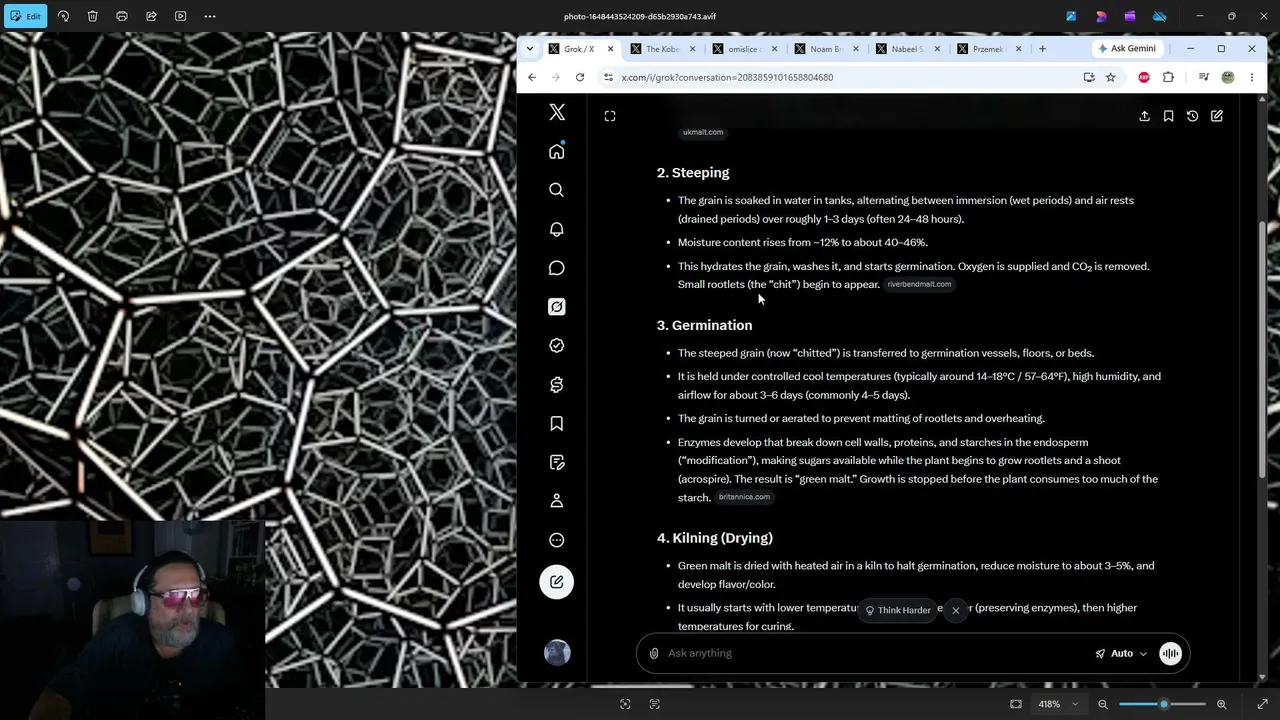1280x720 pixels.
Task: Open Explore search in X sidebar
Action: 557,190
